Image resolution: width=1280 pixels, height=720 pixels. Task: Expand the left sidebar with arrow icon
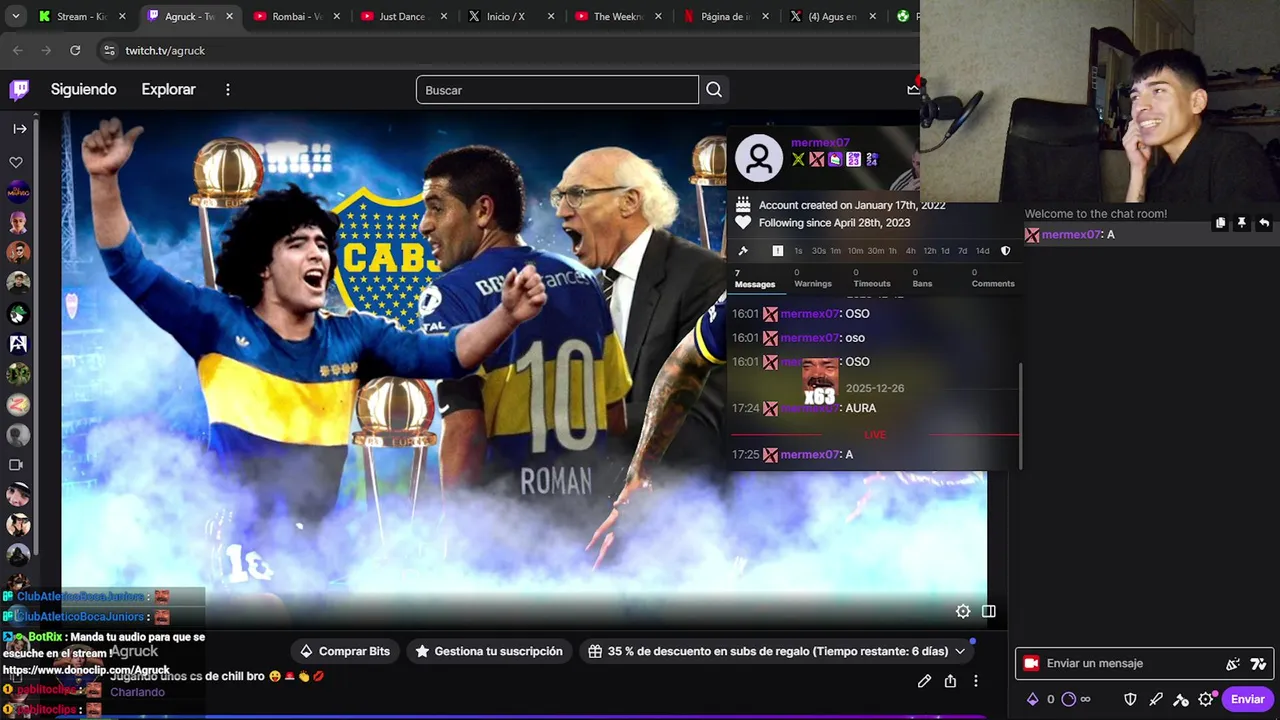point(19,128)
